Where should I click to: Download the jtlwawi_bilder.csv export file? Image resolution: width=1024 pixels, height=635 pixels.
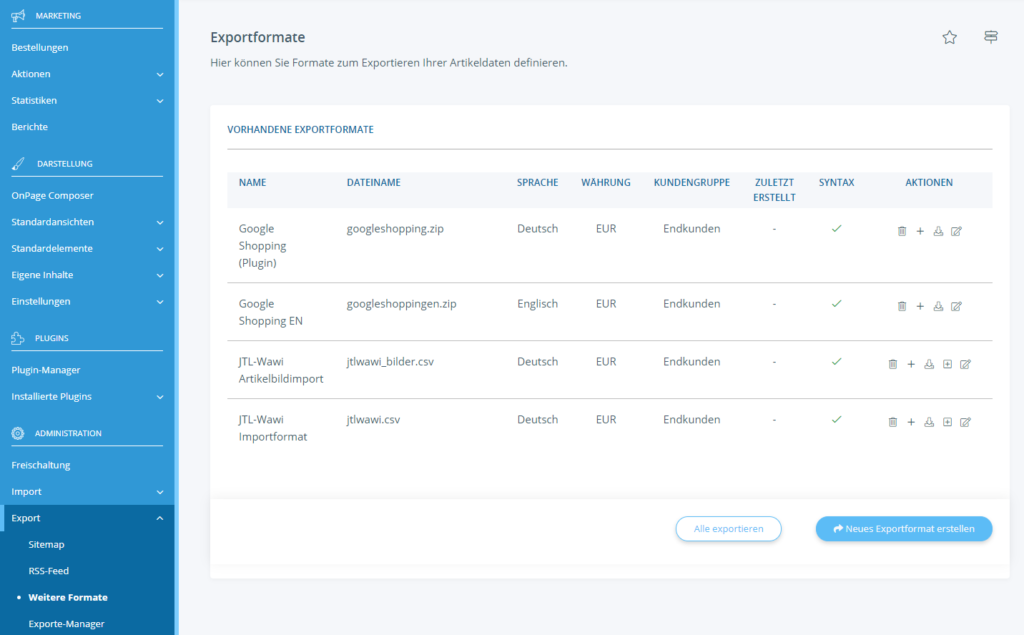coord(927,364)
